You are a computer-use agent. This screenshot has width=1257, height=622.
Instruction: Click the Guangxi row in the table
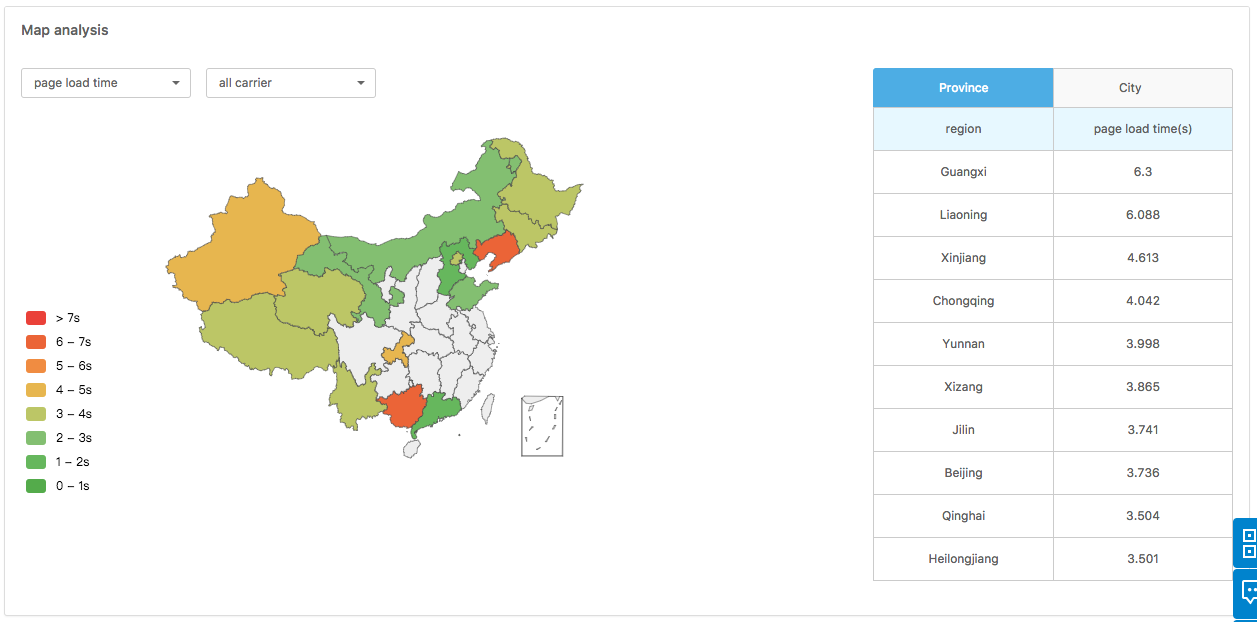[1052, 172]
